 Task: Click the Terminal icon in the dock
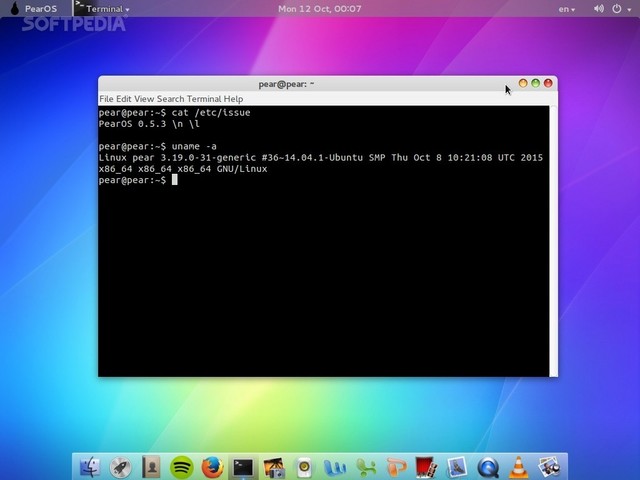pyautogui.click(x=242, y=466)
